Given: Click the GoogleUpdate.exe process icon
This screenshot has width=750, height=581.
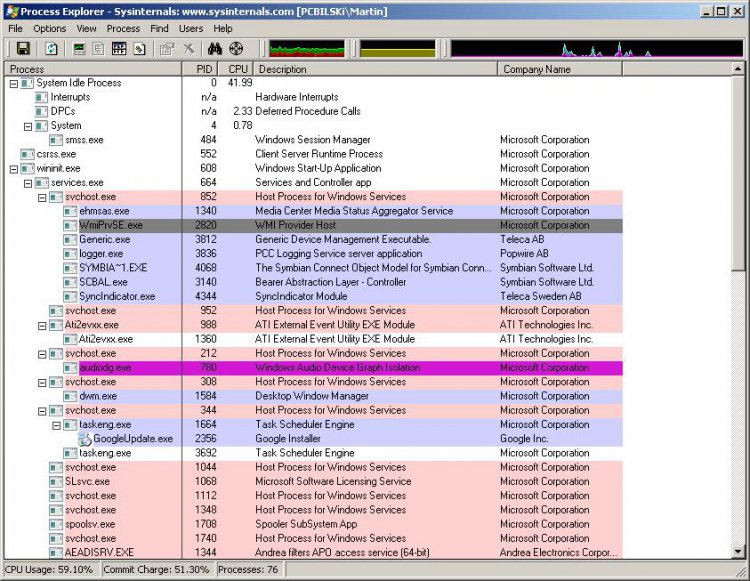Looking at the screenshot, I should coord(85,438).
